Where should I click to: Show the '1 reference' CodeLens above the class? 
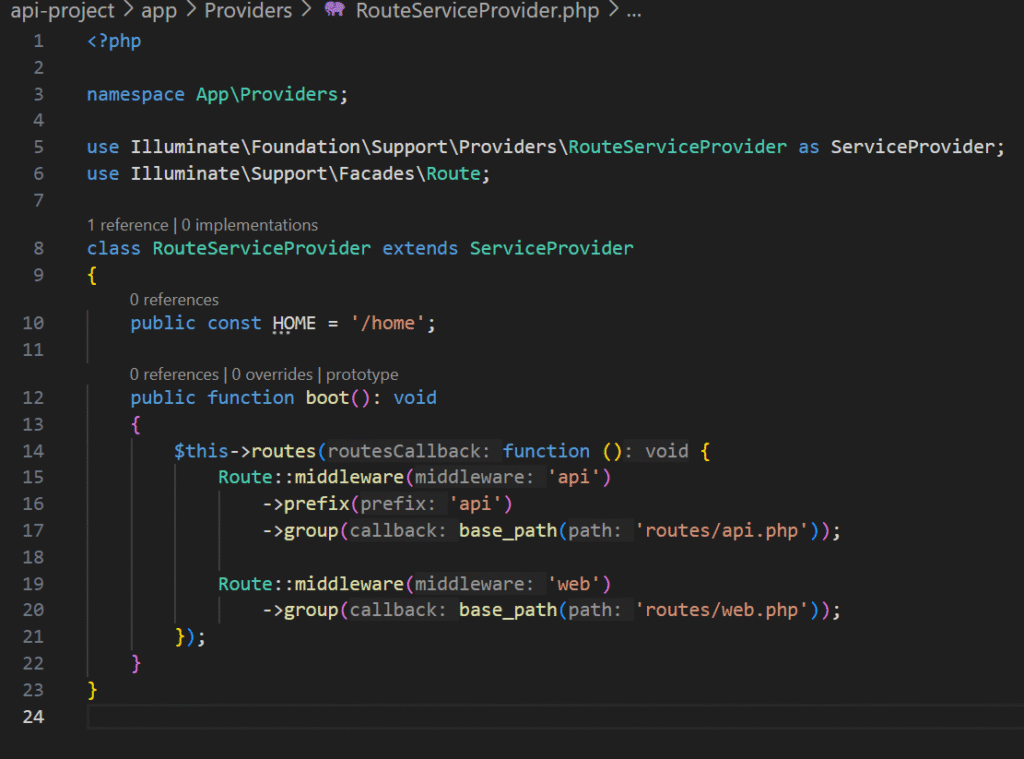click(127, 225)
